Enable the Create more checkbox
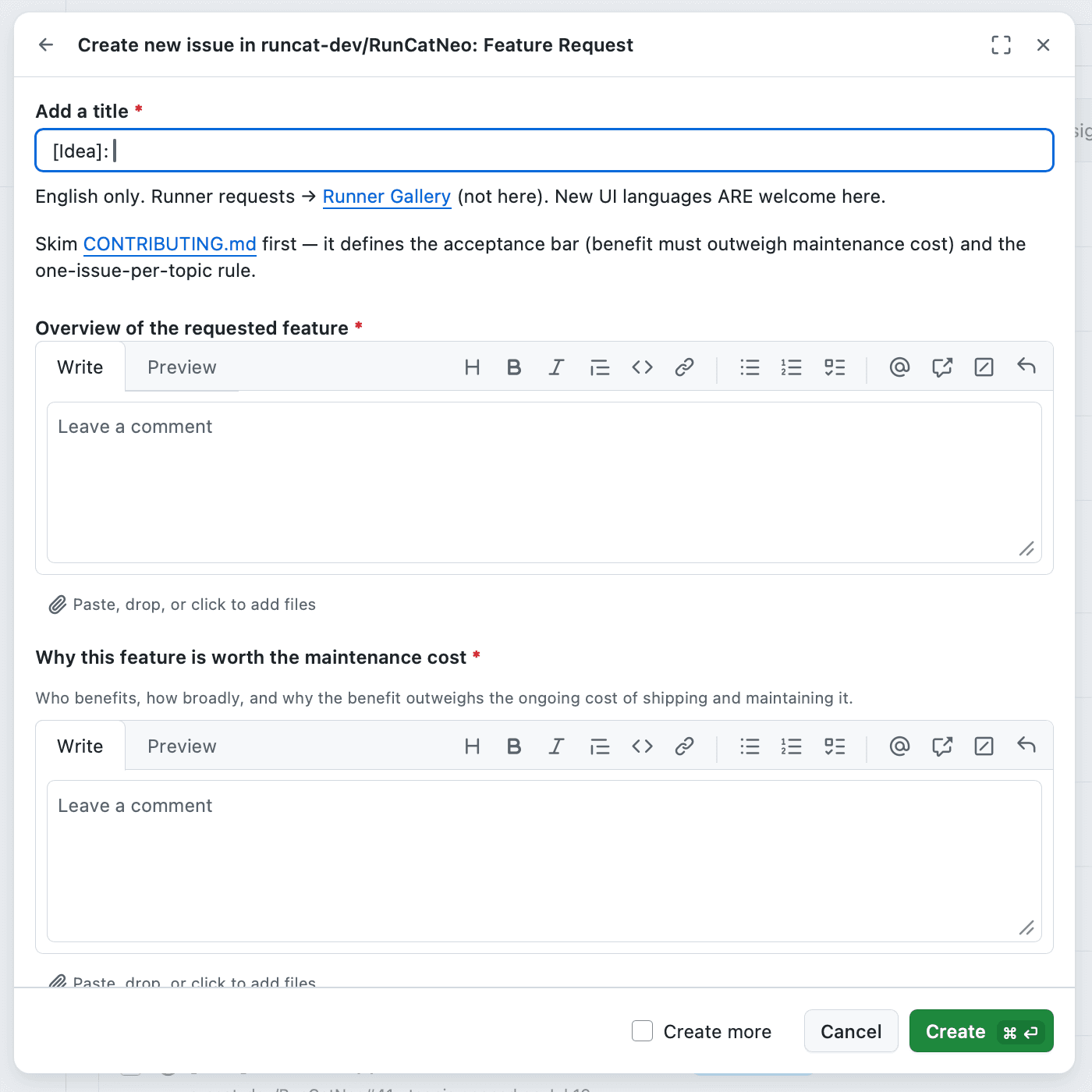The height and width of the screenshot is (1092, 1092). (642, 1031)
